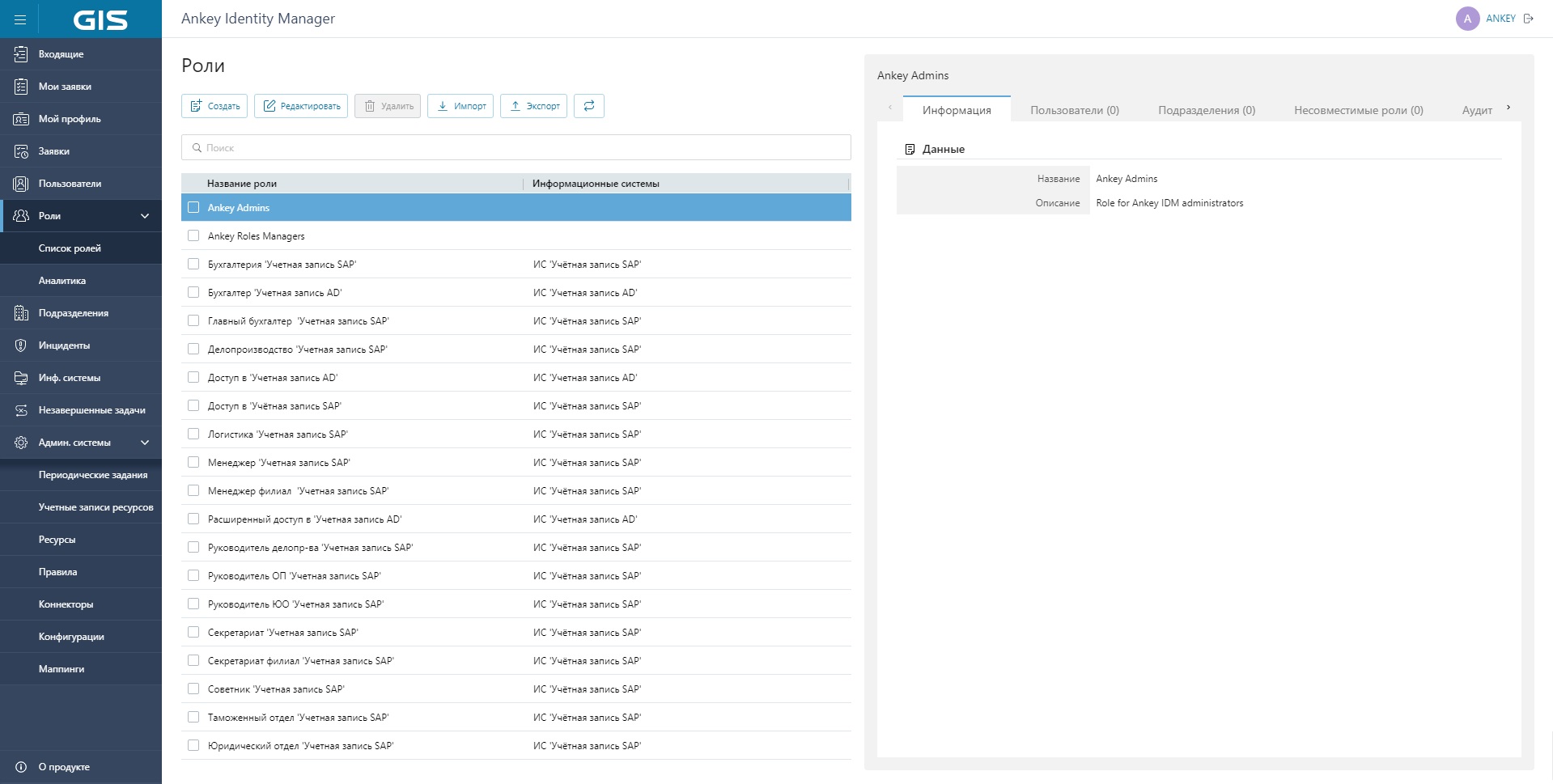Select the Таможенный отдел role row
Image resolution: width=1553 pixels, height=784 pixels.
click(516, 717)
